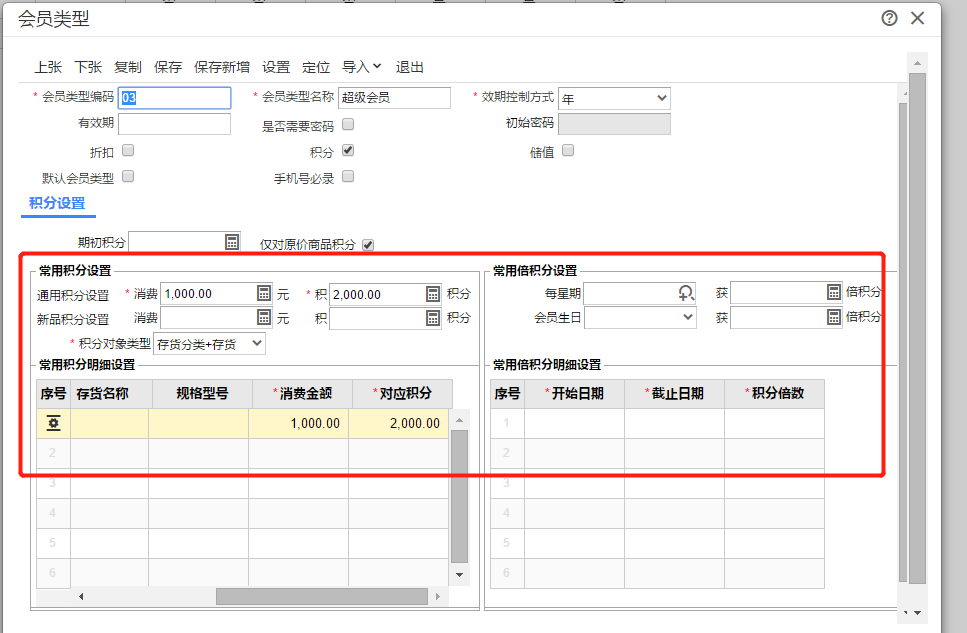967x633 pixels.
Task: Toggle the 手机号必录 checkbox
Action: (348, 176)
